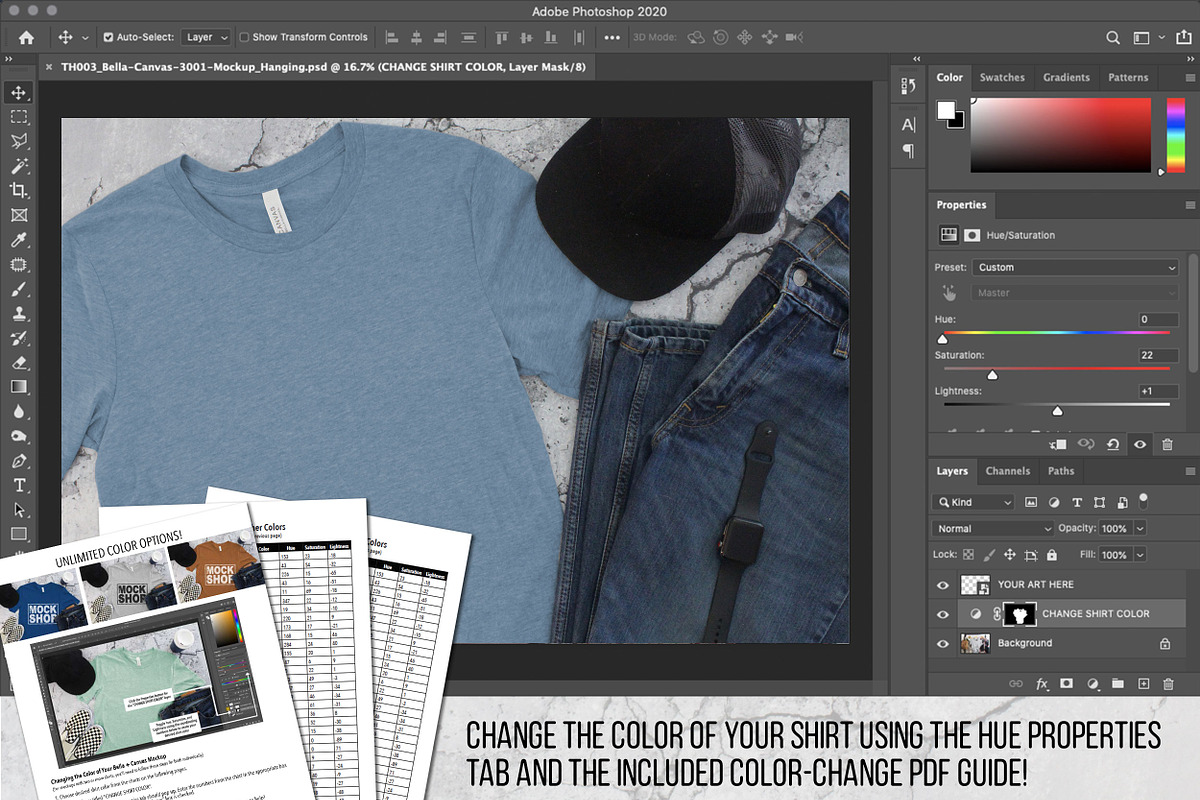Choose the Polygonal Lasso tool

[x=19, y=141]
